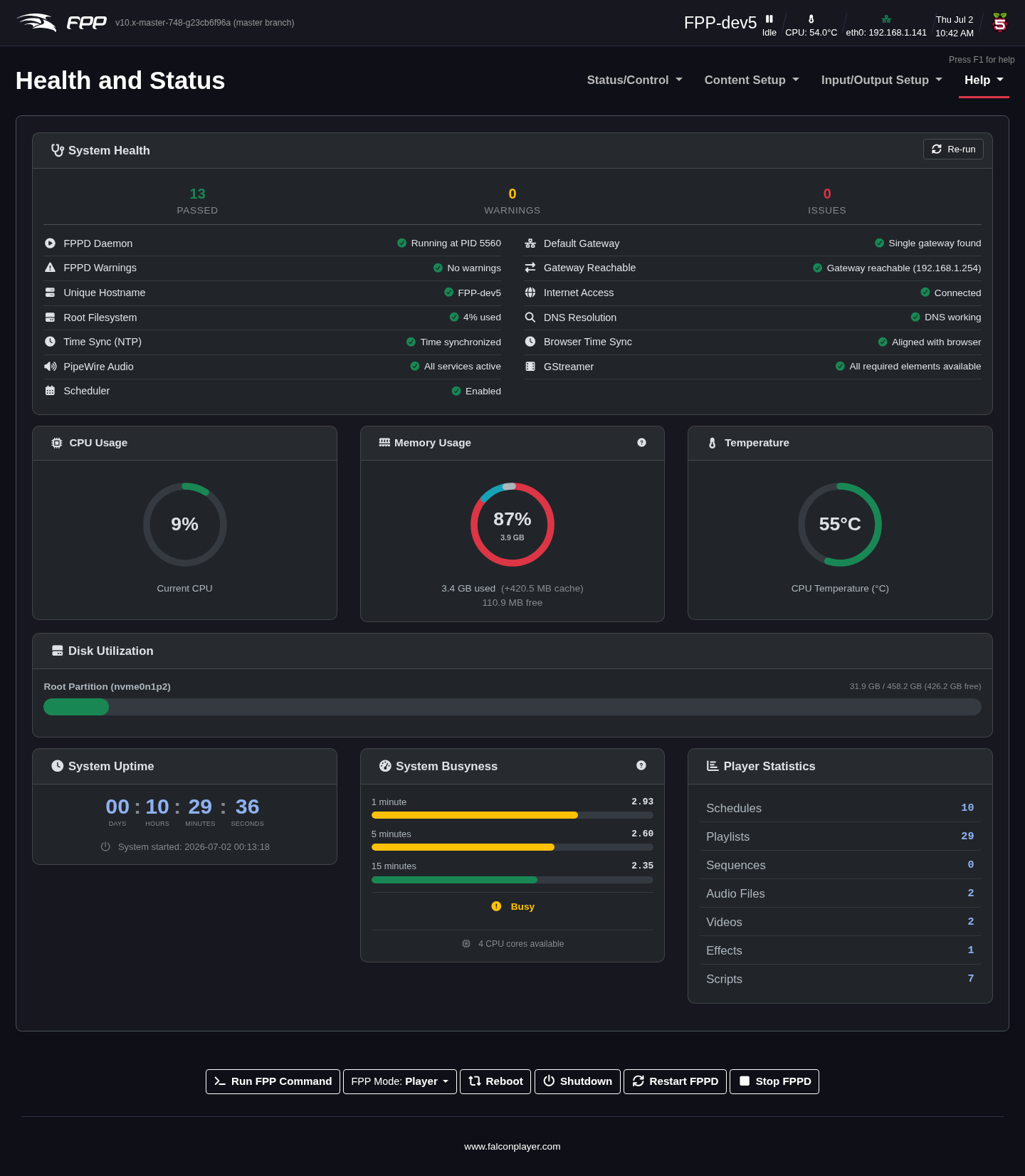Click the Idle pause status icon
Screen dimensions: 1025x1176
point(769,19)
